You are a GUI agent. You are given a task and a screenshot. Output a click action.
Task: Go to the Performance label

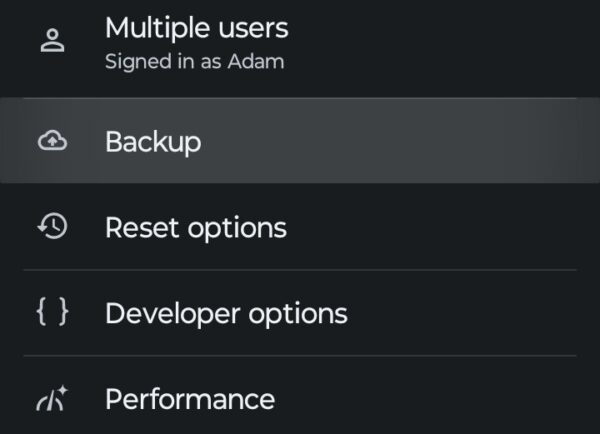[x=190, y=400]
